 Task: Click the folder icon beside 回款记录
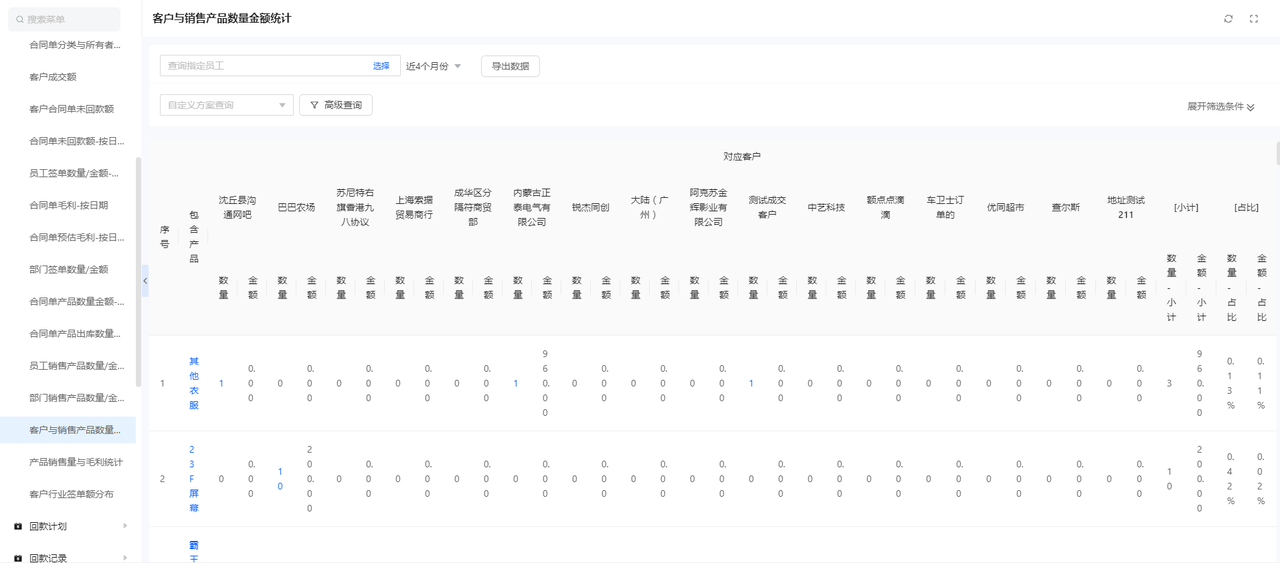[x=18, y=558]
